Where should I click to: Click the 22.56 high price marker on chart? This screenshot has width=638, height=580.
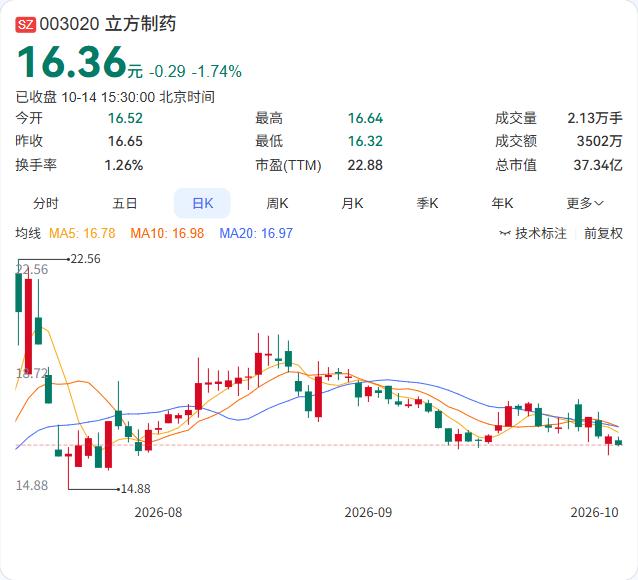coord(85,259)
